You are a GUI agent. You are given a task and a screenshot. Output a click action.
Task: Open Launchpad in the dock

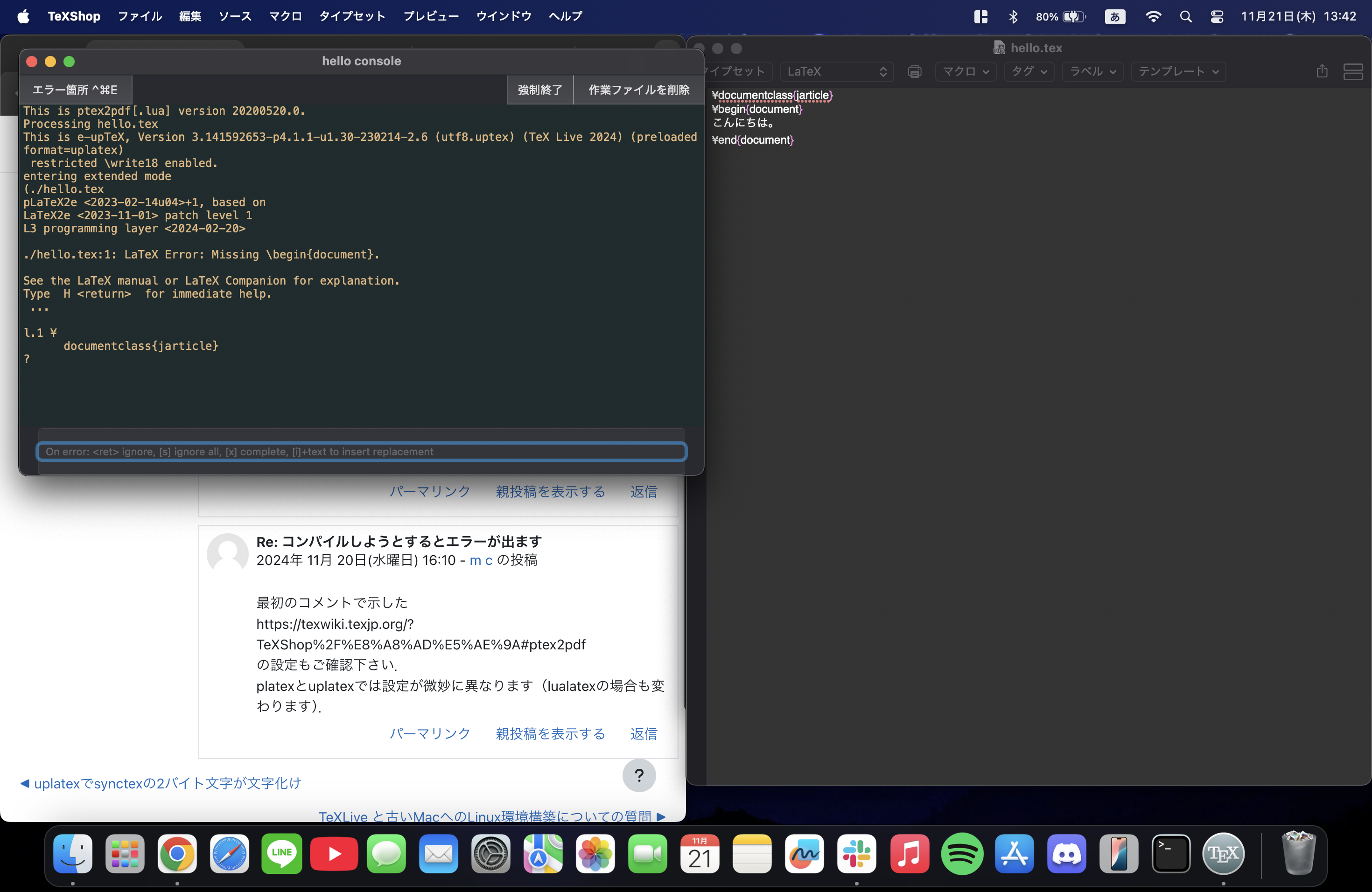pyautogui.click(x=125, y=853)
